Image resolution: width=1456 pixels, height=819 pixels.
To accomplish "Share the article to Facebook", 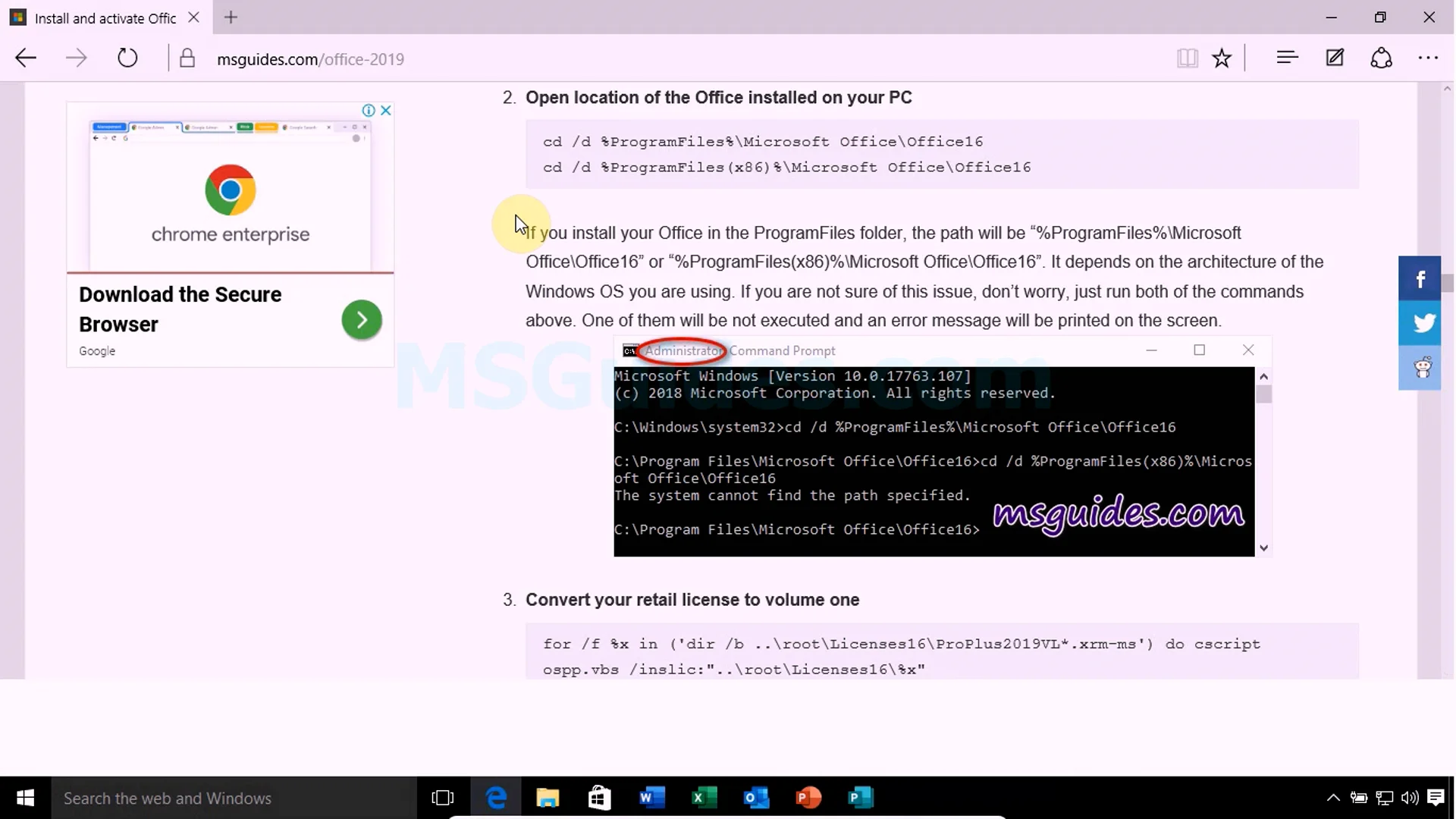I will [x=1420, y=278].
